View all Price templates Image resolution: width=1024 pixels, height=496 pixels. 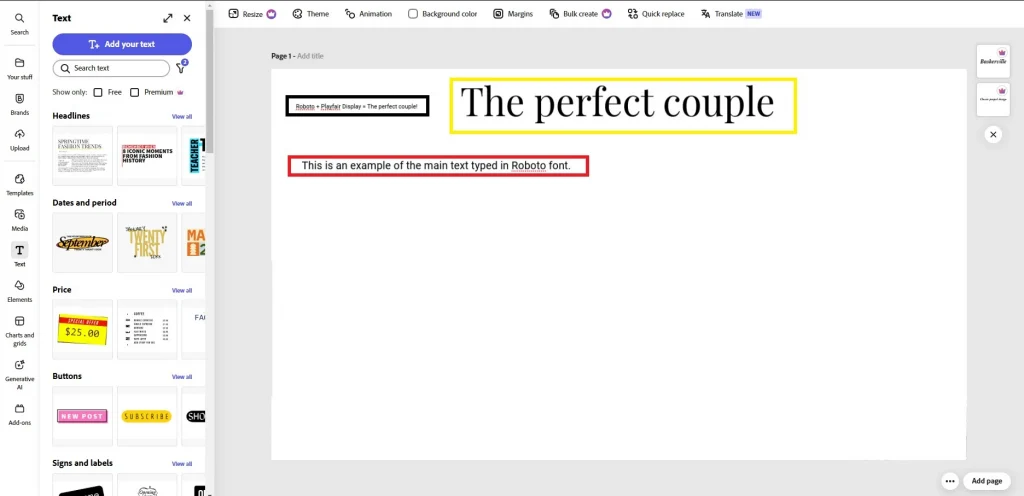click(x=182, y=290)
